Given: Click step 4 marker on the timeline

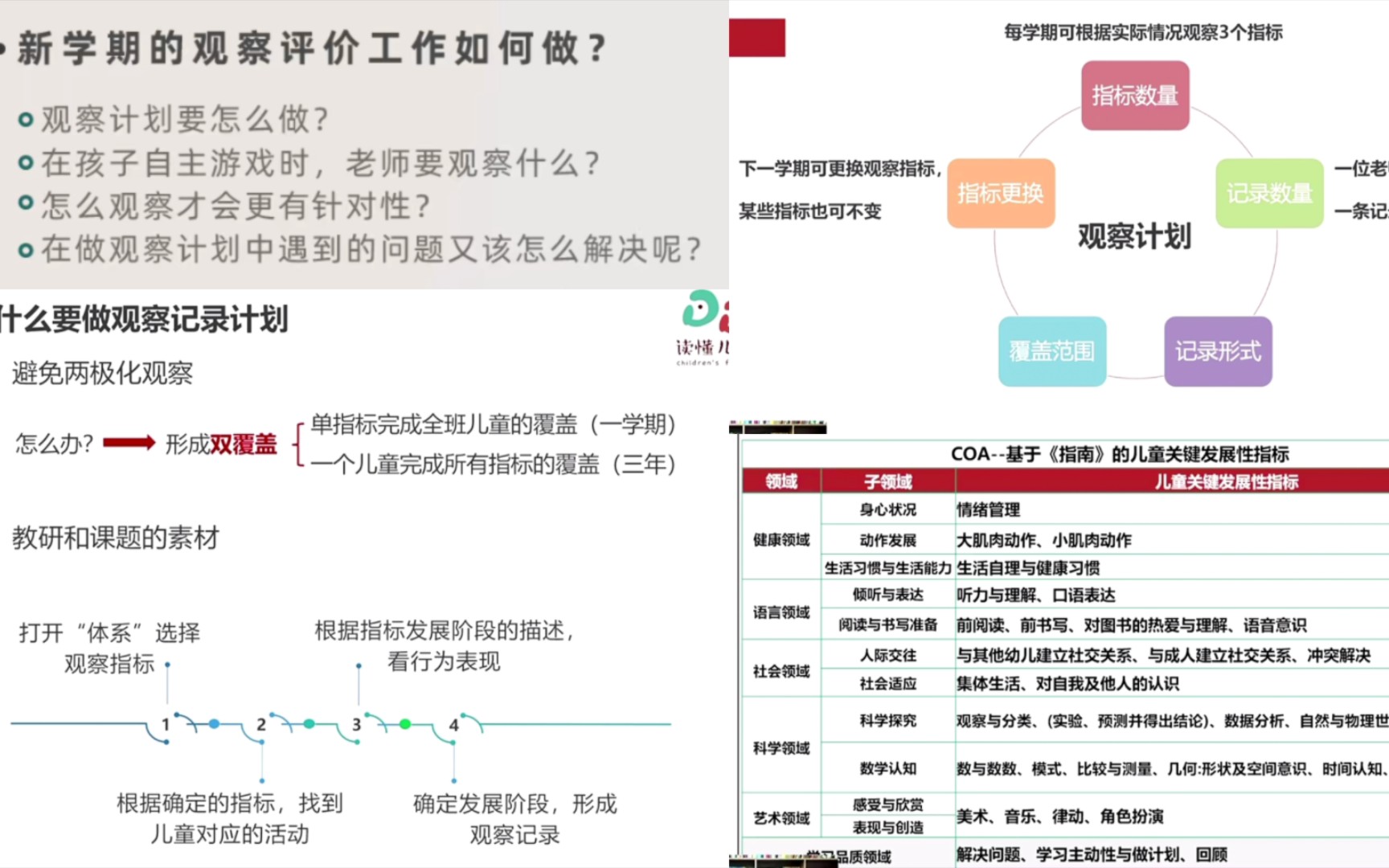Looking at the screenshot, I should click(x=453, y=724).
